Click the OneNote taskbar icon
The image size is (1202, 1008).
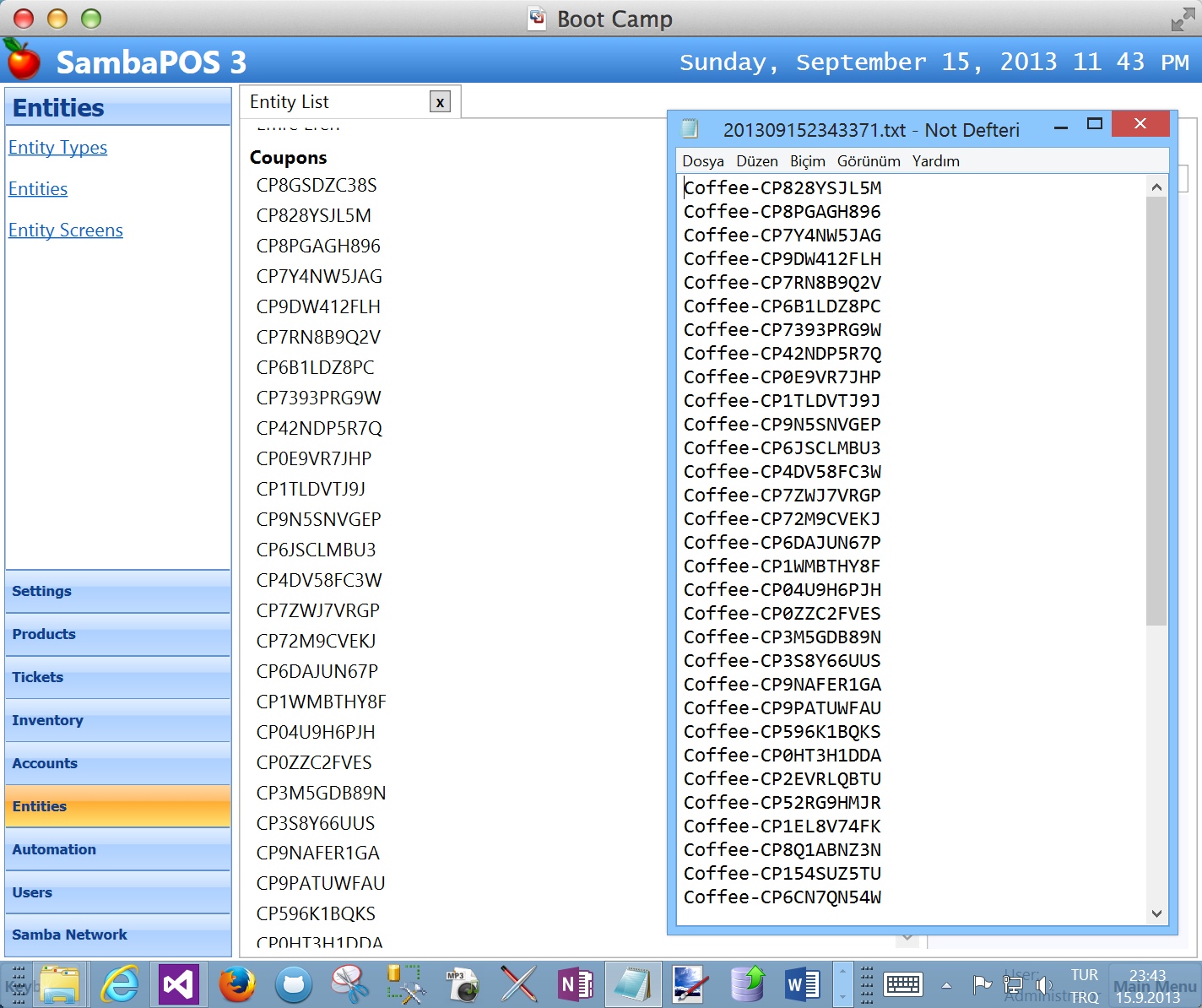(576, 984)
